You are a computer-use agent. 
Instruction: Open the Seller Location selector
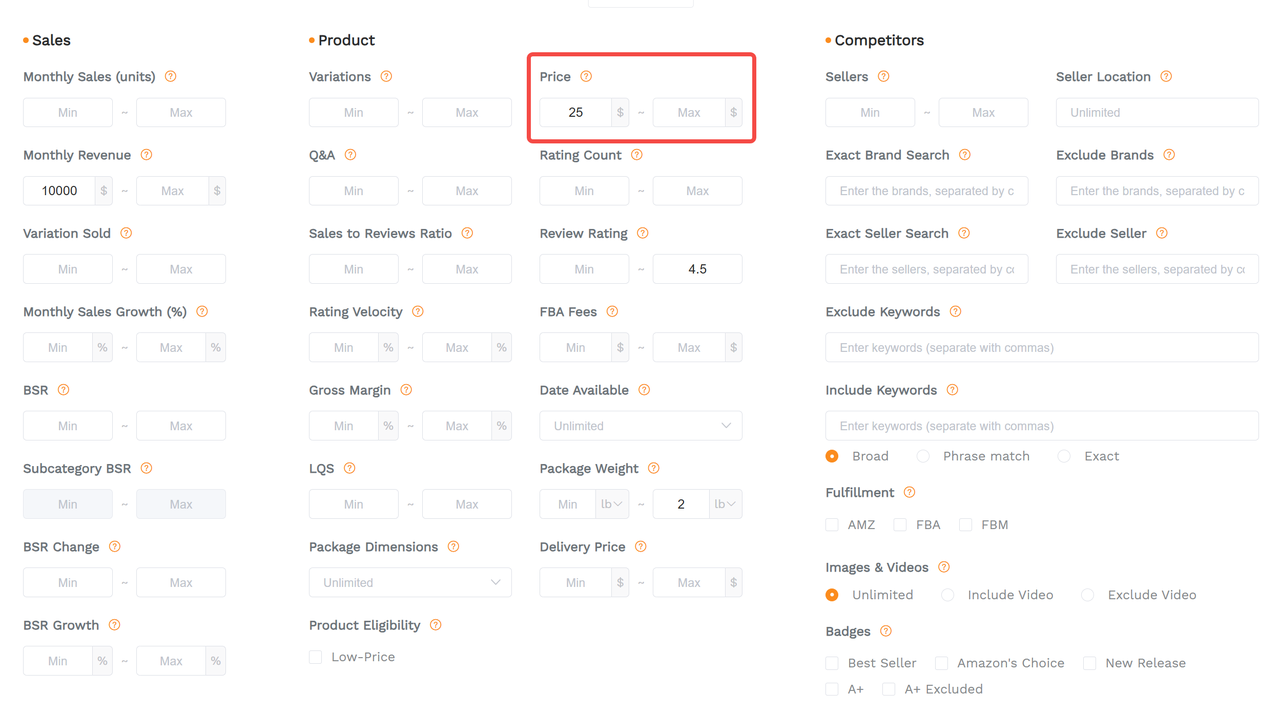coord(1157,113)
